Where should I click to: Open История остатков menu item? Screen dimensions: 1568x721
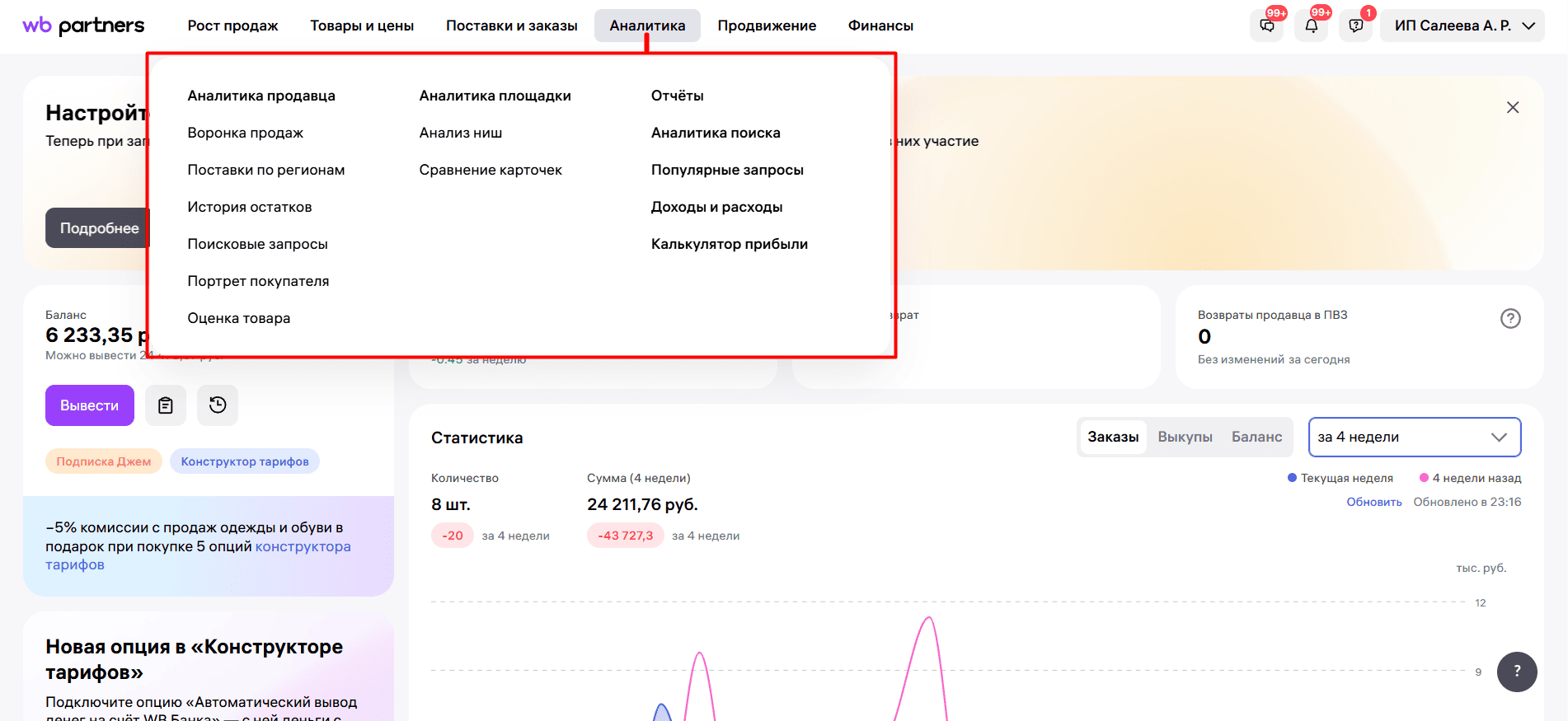point(250,207)
